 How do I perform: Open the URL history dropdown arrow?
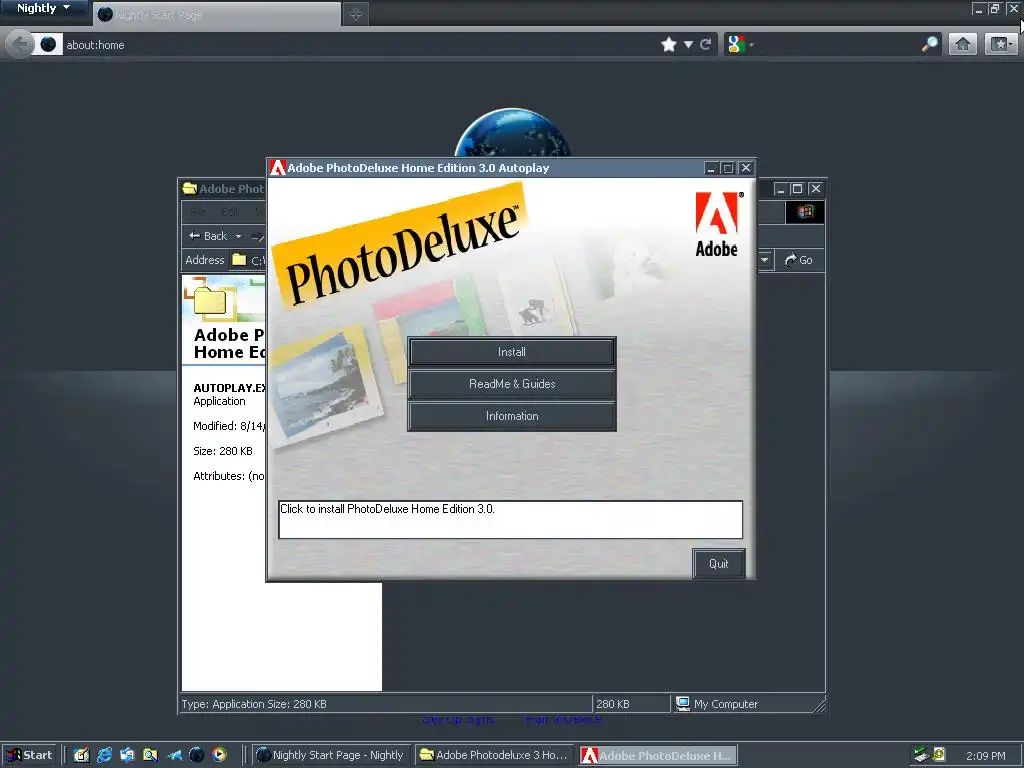click(x=688, y=44)
